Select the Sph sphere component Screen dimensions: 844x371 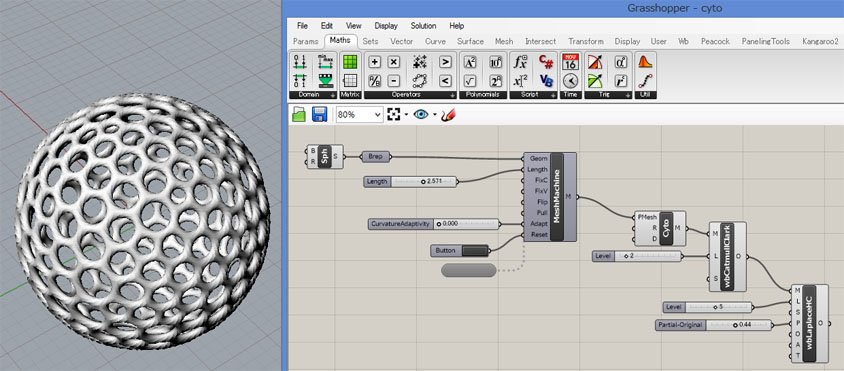point(325,156)
